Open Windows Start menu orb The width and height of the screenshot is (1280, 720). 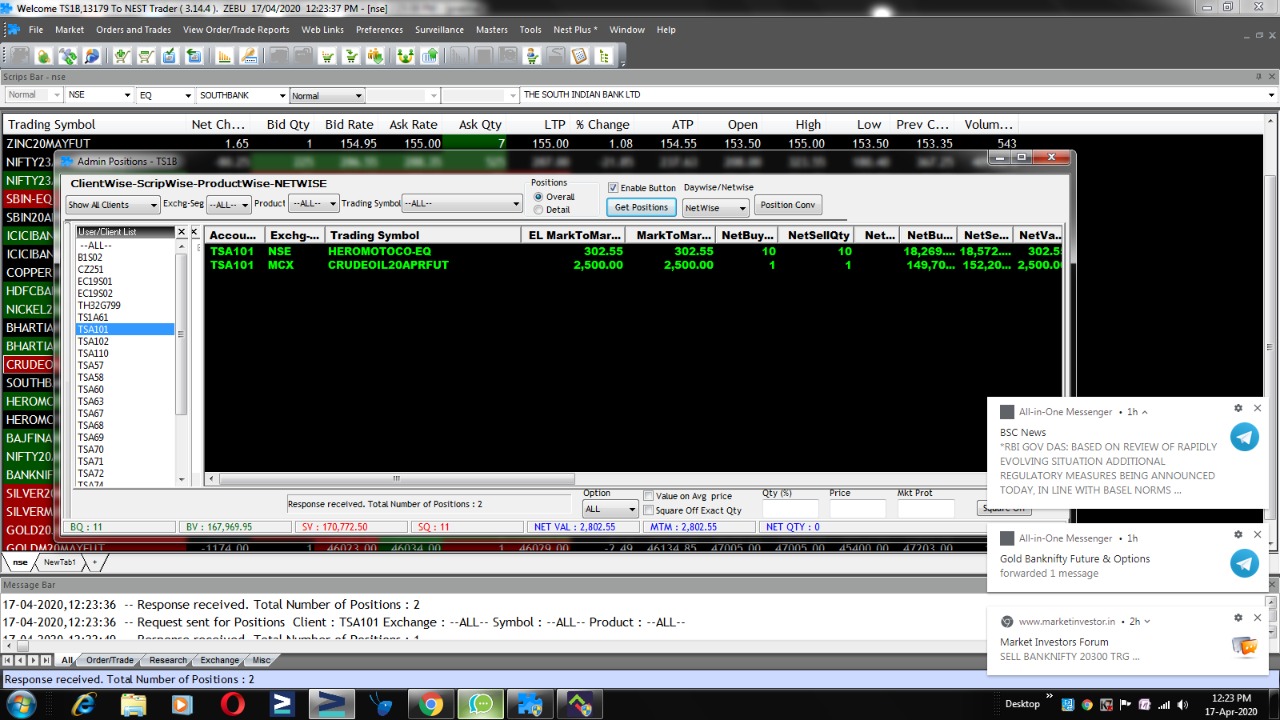21,704
